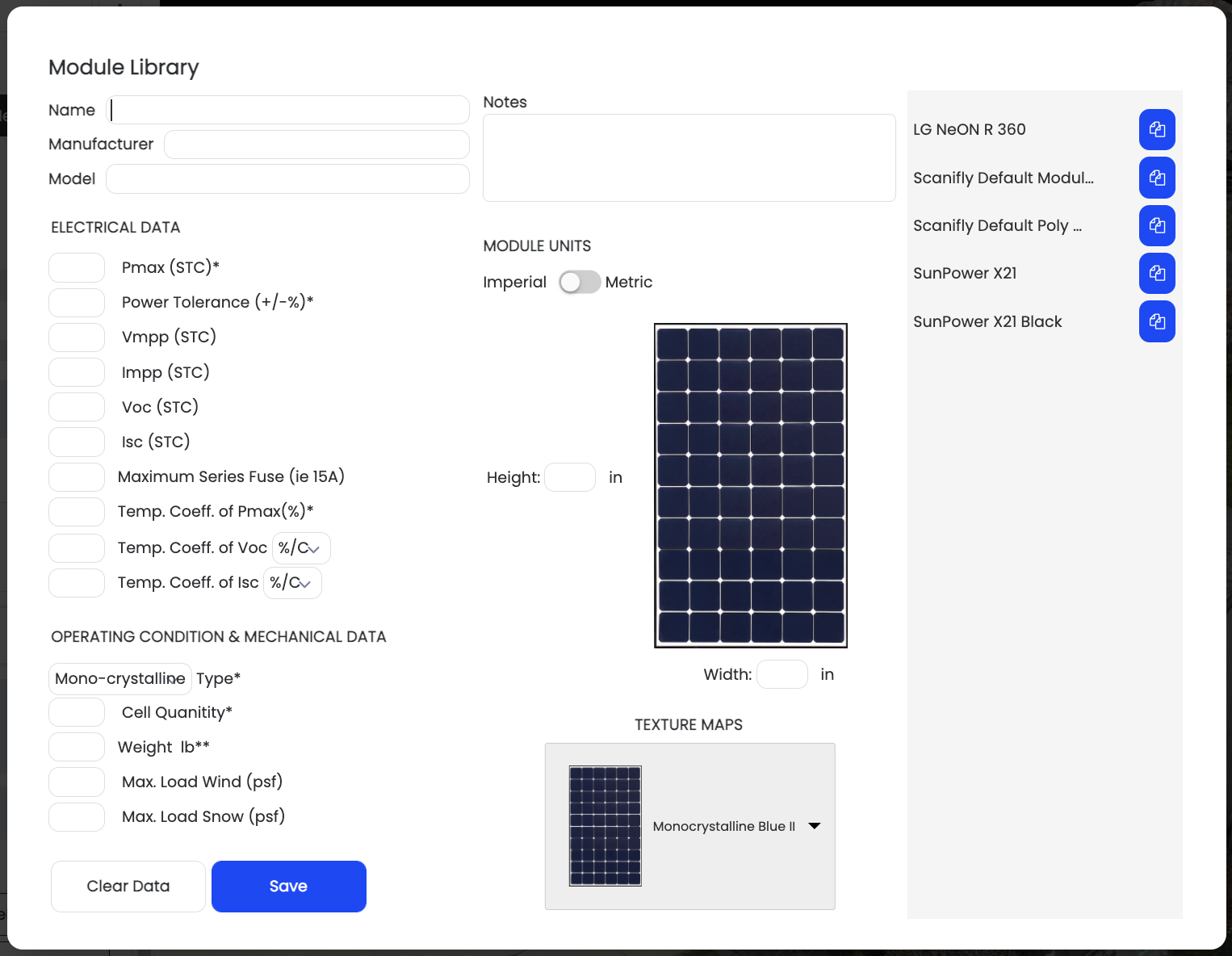
Task: Click the Save button
Action: click(288, 886)
